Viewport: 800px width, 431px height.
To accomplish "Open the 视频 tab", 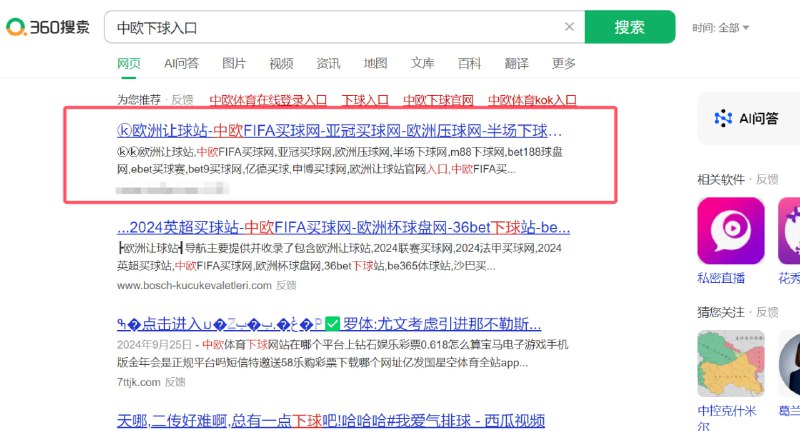I will 281,63.
